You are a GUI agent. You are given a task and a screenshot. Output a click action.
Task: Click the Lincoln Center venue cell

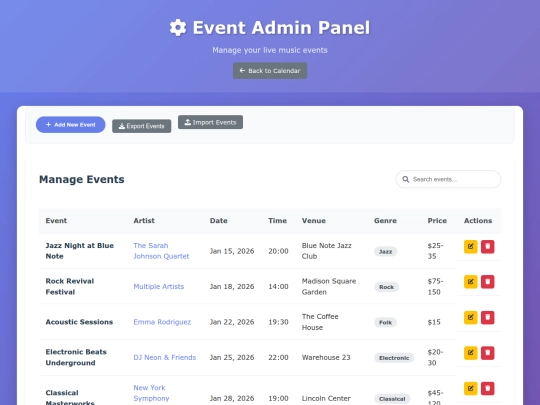click(x=326, y=398)
